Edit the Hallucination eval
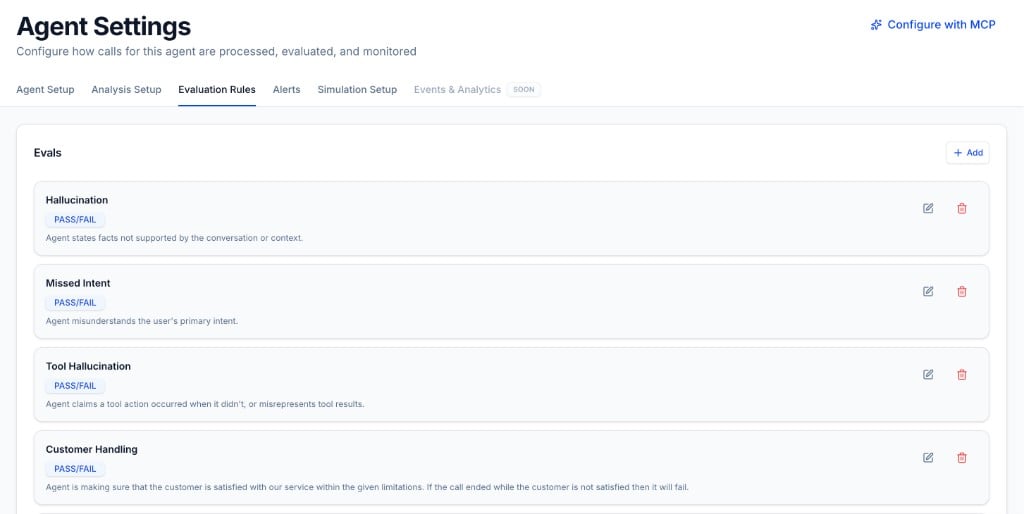1024x514 pixels. pos(928,208)
